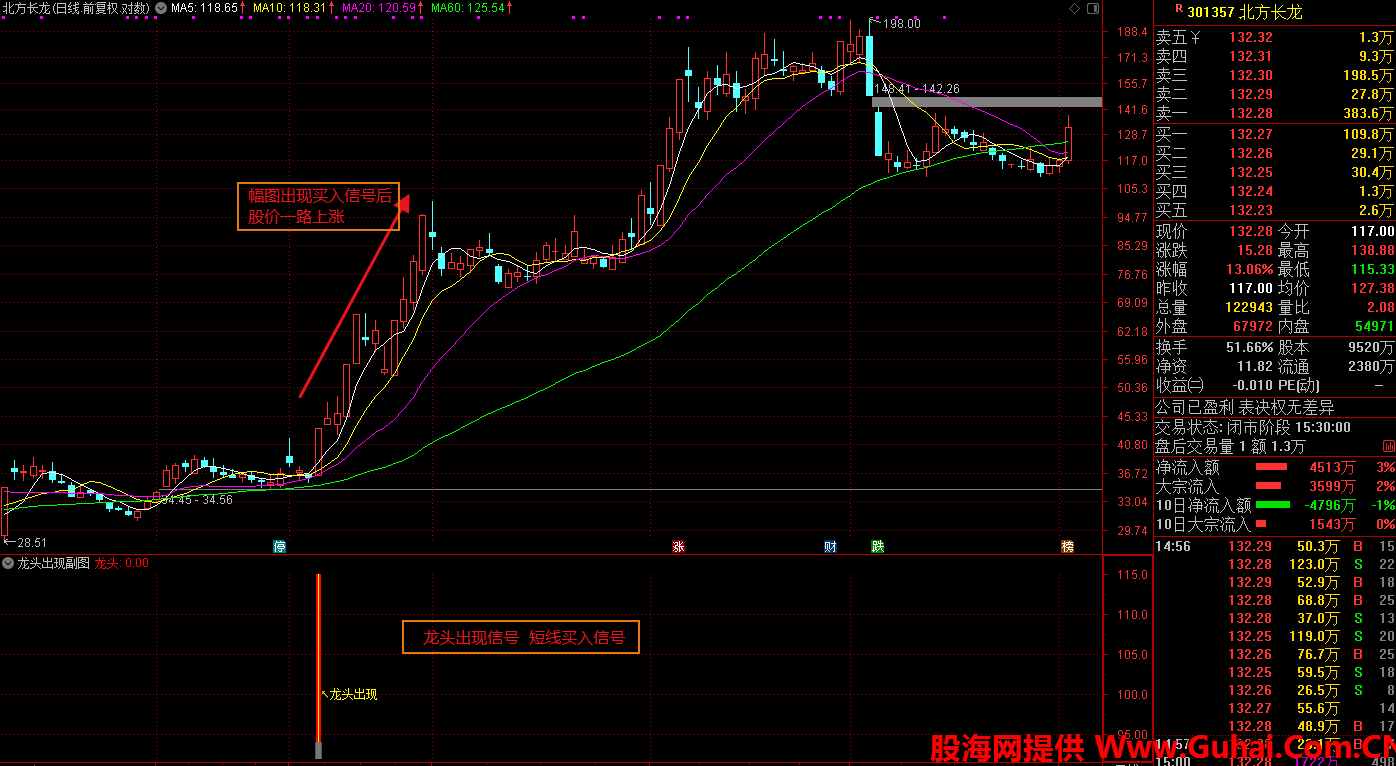The height and width of the screenshot is (766, 1396).
Task: Click the diamond icon at chart top-right
Action: pos(1074,8)
